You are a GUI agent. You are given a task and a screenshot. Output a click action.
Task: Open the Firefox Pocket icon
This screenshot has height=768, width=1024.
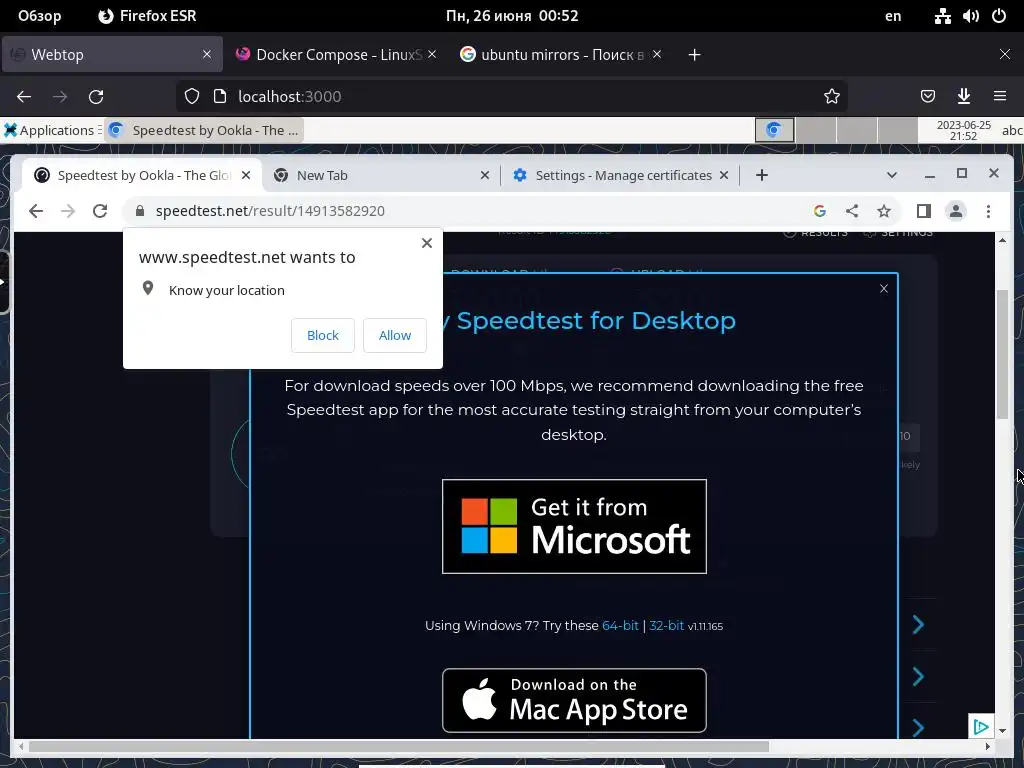tap(927, 97)
